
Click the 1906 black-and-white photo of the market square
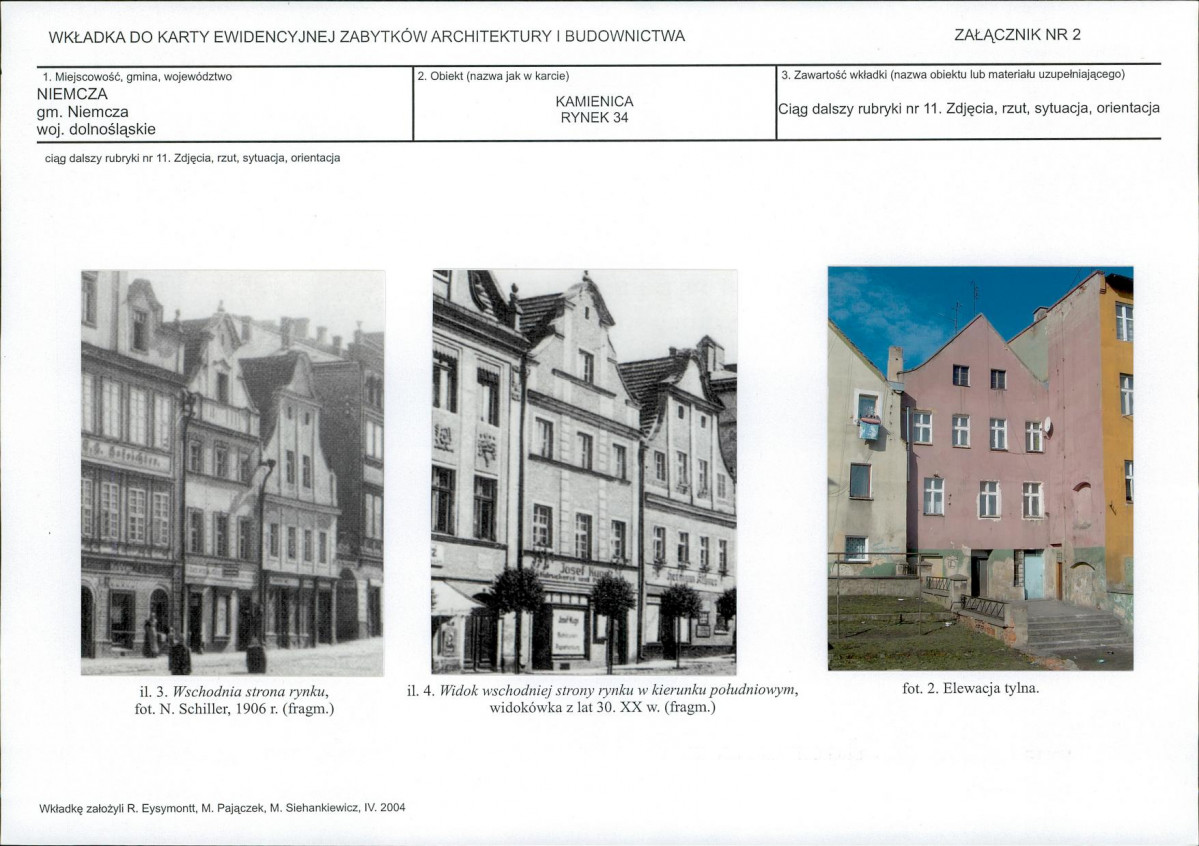coord(232,473)
